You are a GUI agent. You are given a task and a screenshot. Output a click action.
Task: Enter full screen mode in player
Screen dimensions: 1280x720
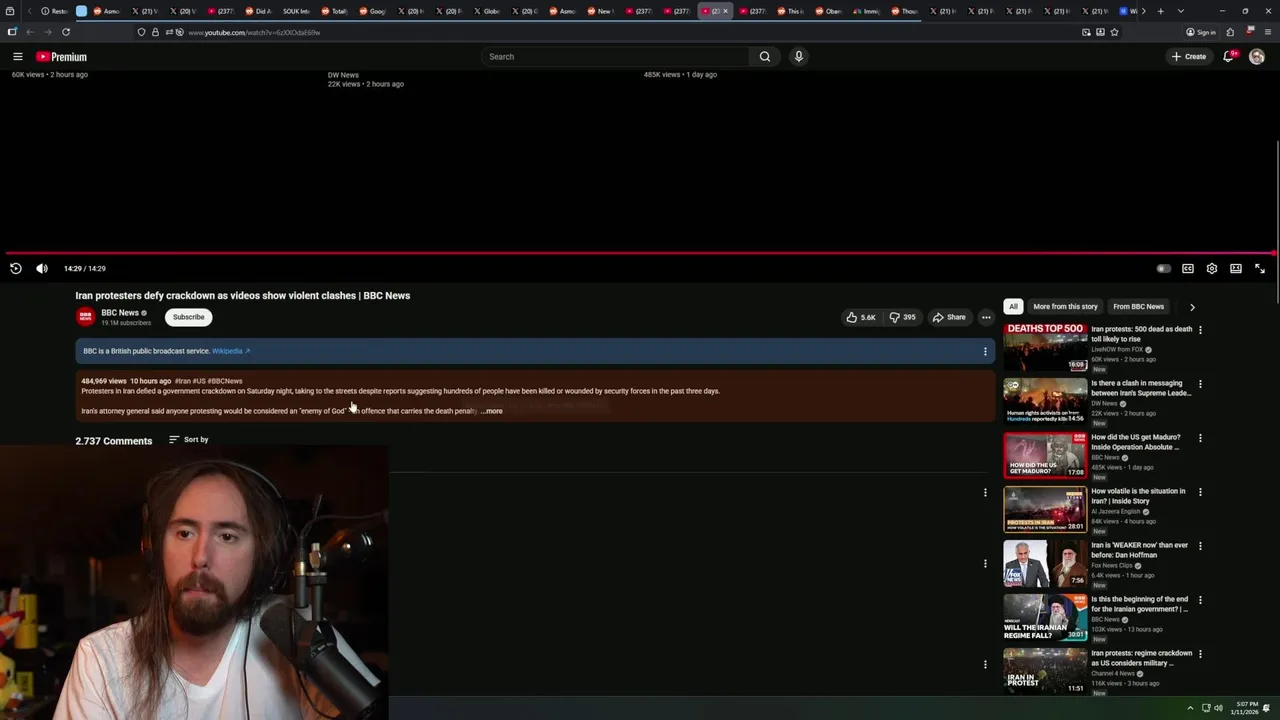[1260, 268]
